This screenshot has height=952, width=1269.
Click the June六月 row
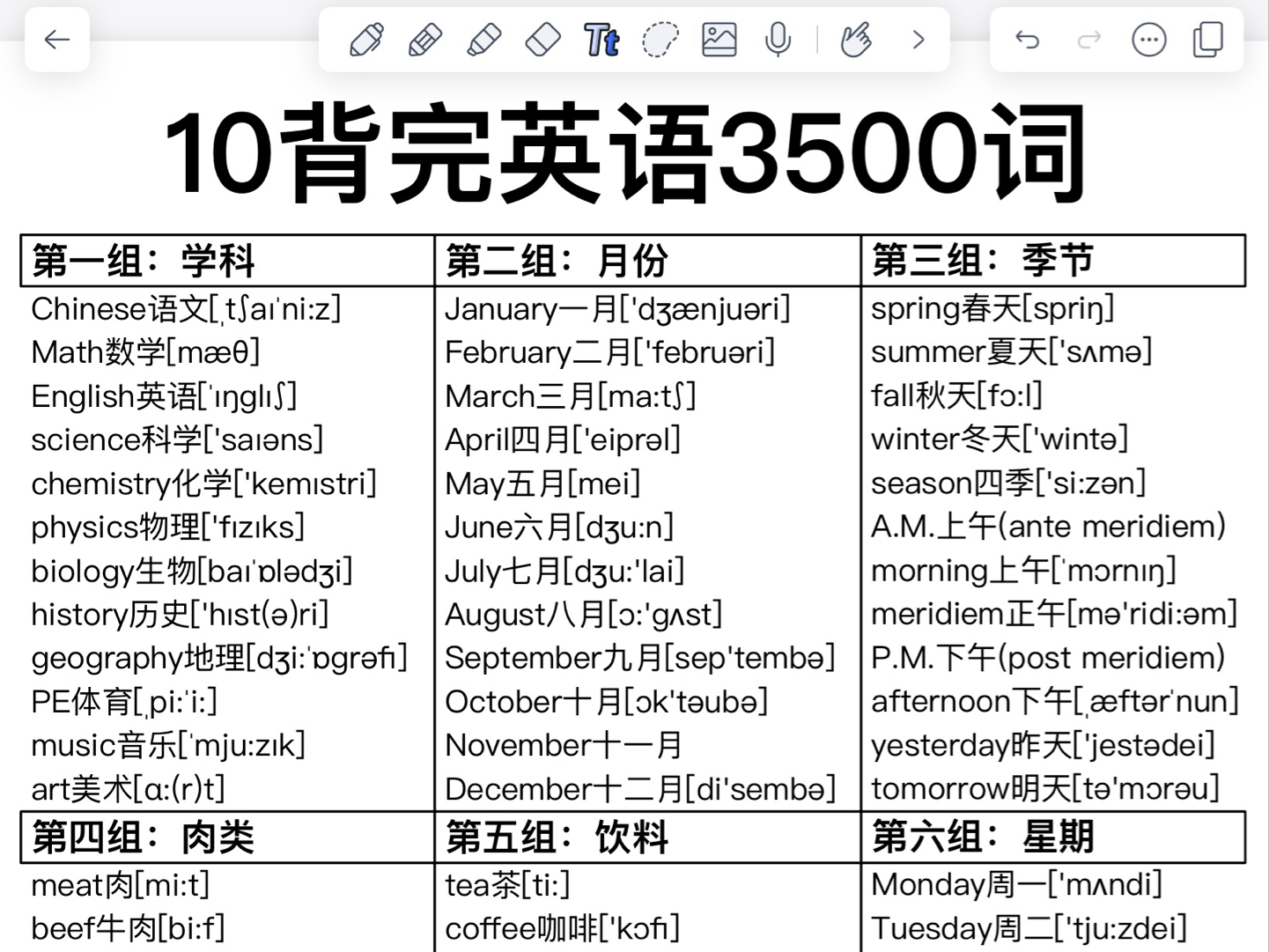[x=559, y=527]
